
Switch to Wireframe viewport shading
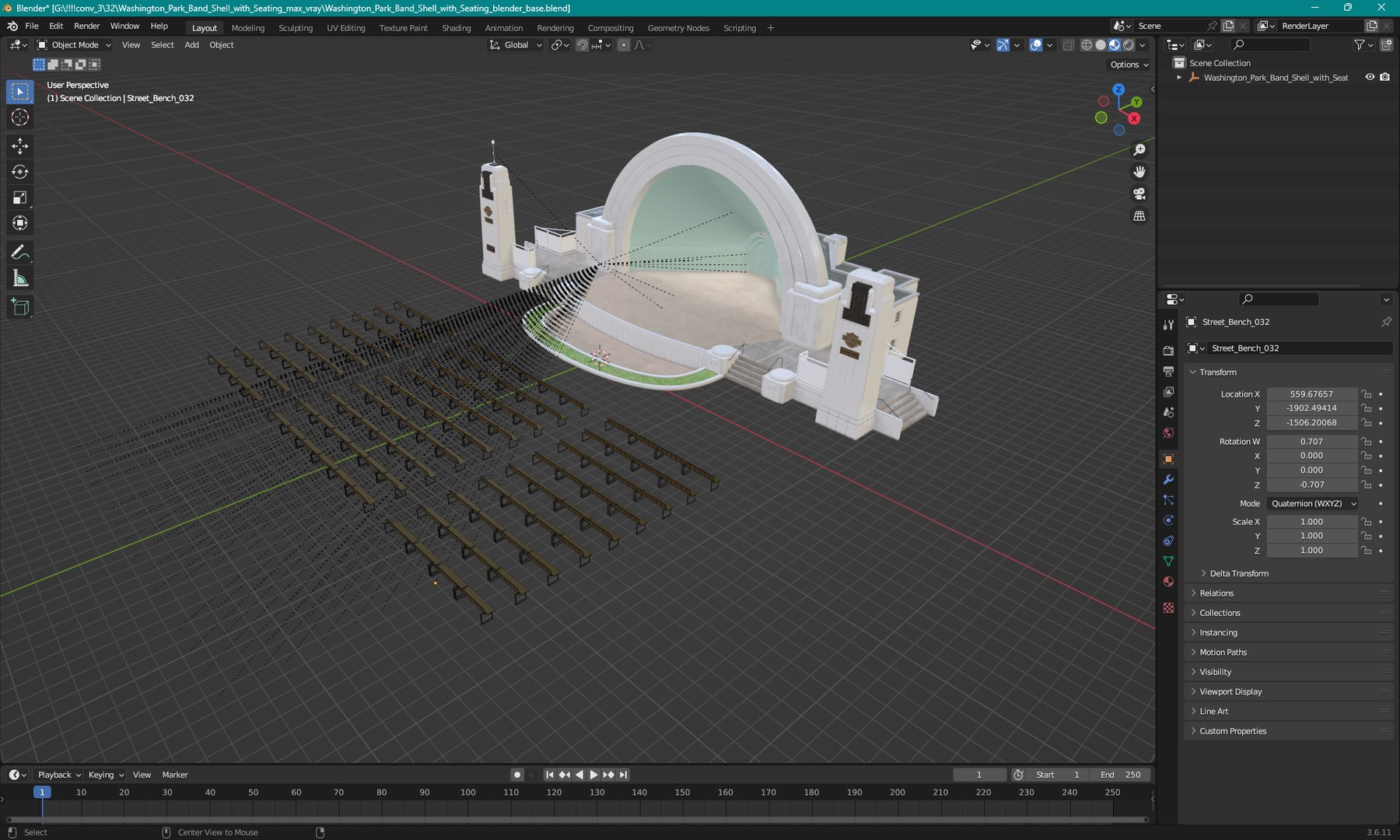[x=1087, y=45]
